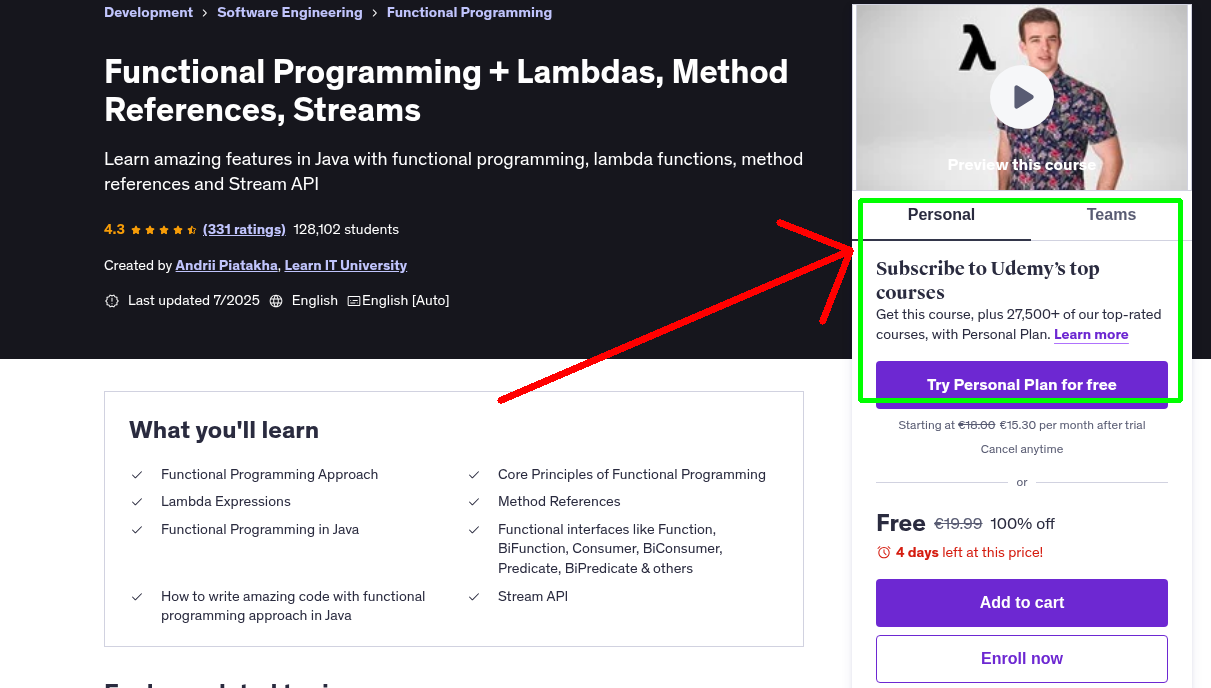Screen dimensions: 1211x688
Task: Click the checkmark beside Method References
Action: [x=474, y=502]
